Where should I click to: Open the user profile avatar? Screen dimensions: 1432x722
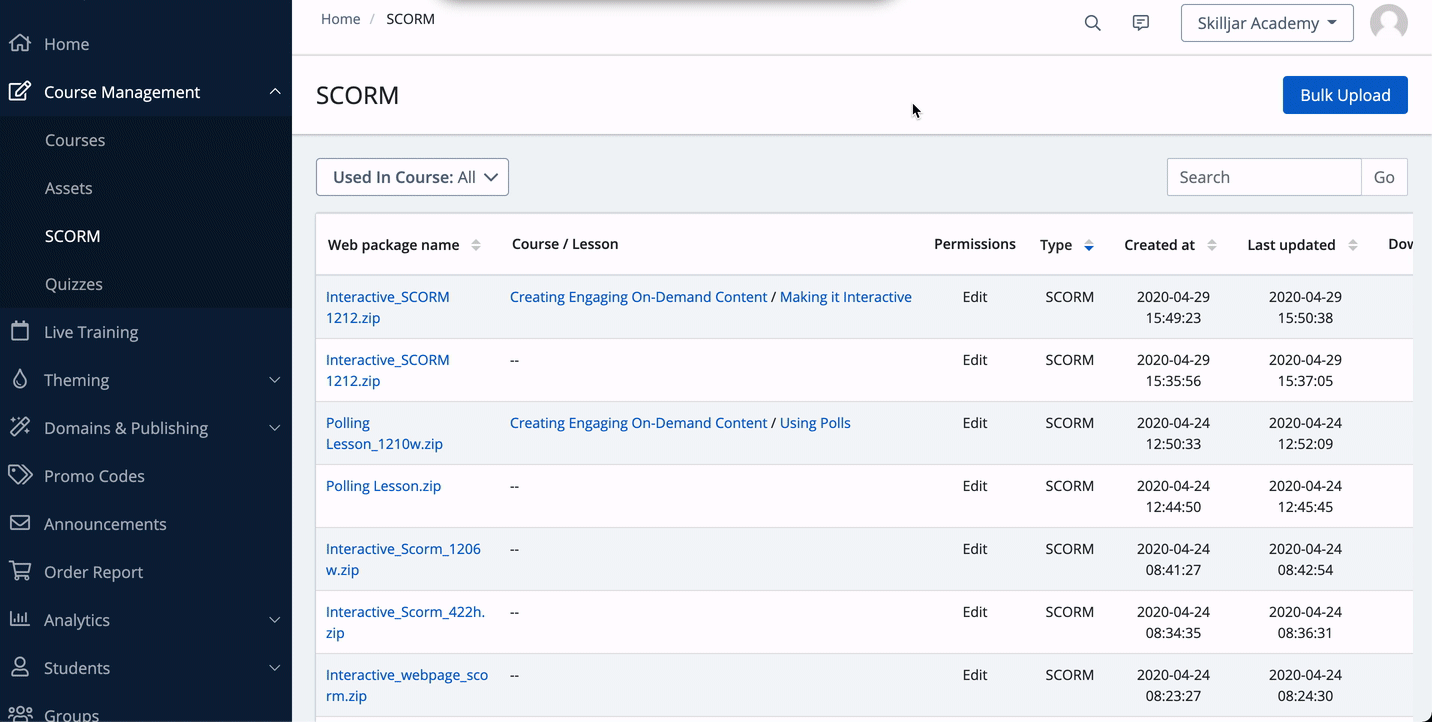coord(1388,23)
